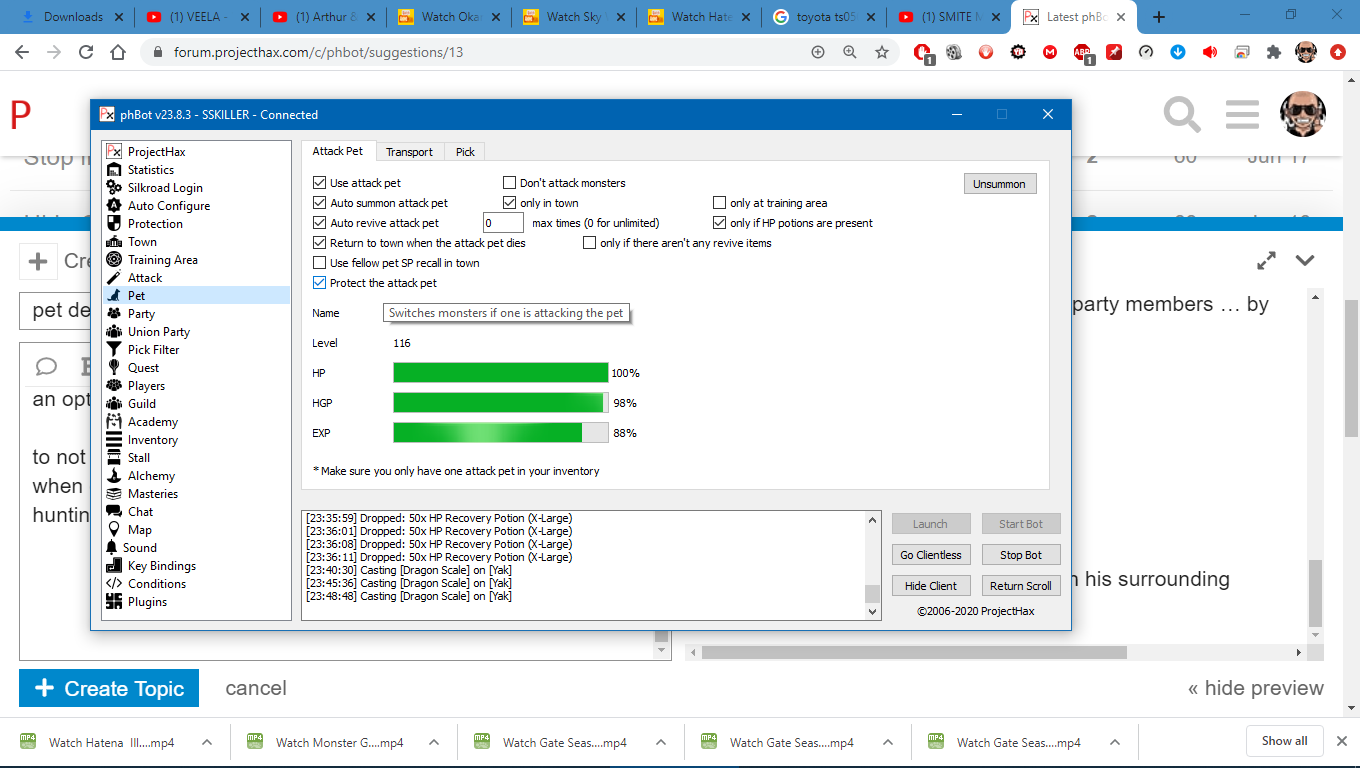Click the Unsummon button

pos(999,184)
